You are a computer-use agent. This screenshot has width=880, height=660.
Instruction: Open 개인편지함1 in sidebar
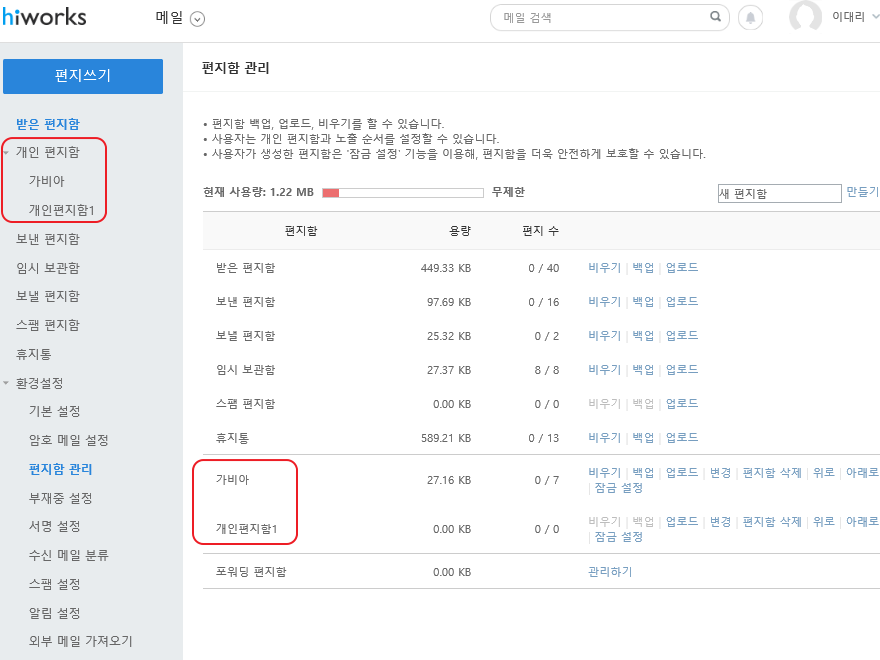61,210
